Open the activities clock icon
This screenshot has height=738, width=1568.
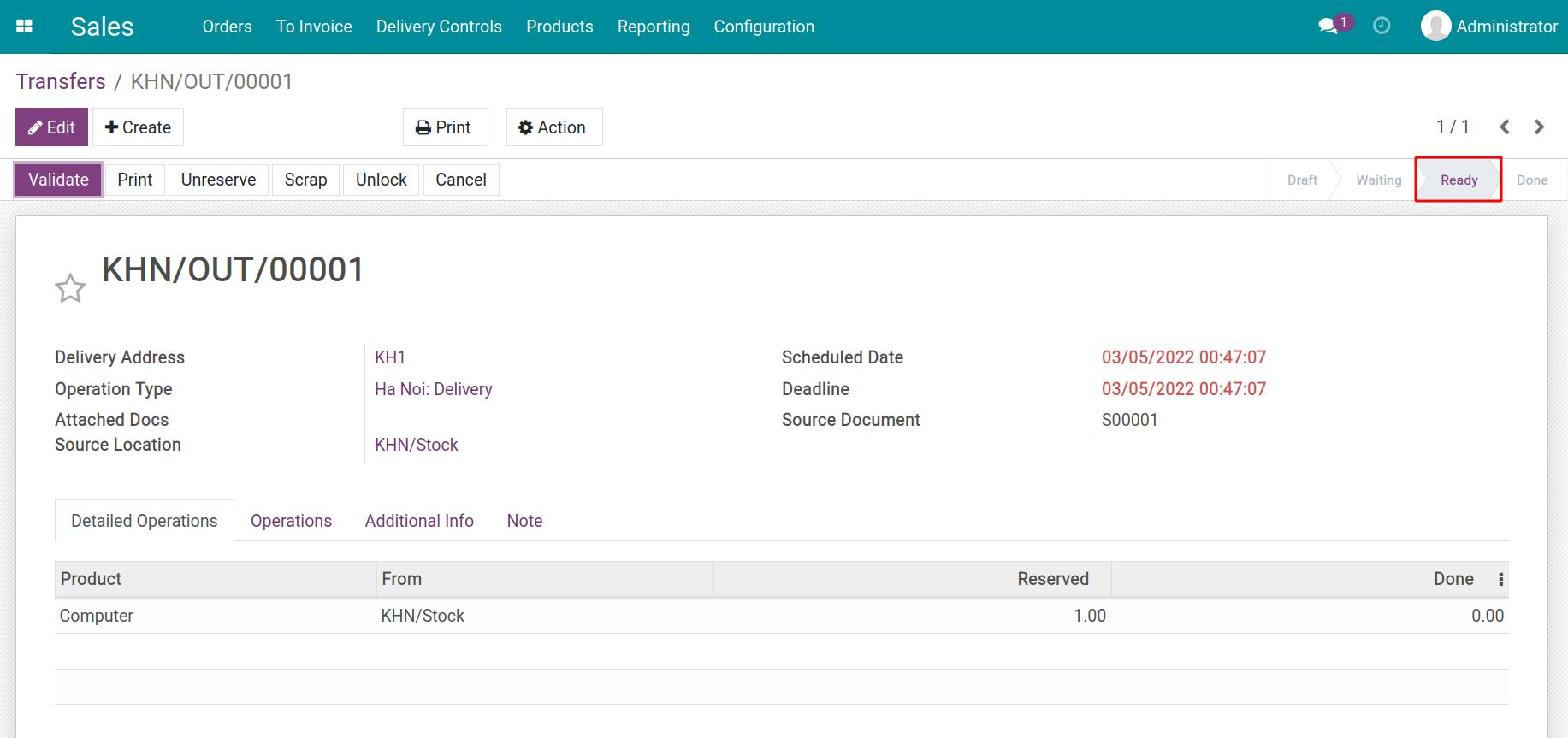pyautogui.click(x=1381, y=27)
